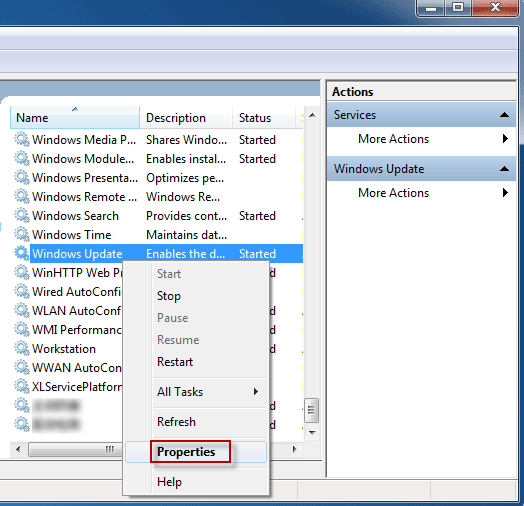The height and width of the screenshot is (506, 524).
Task: Click the gear icon beside WinHTTP Web
Action: click(22, 273)
